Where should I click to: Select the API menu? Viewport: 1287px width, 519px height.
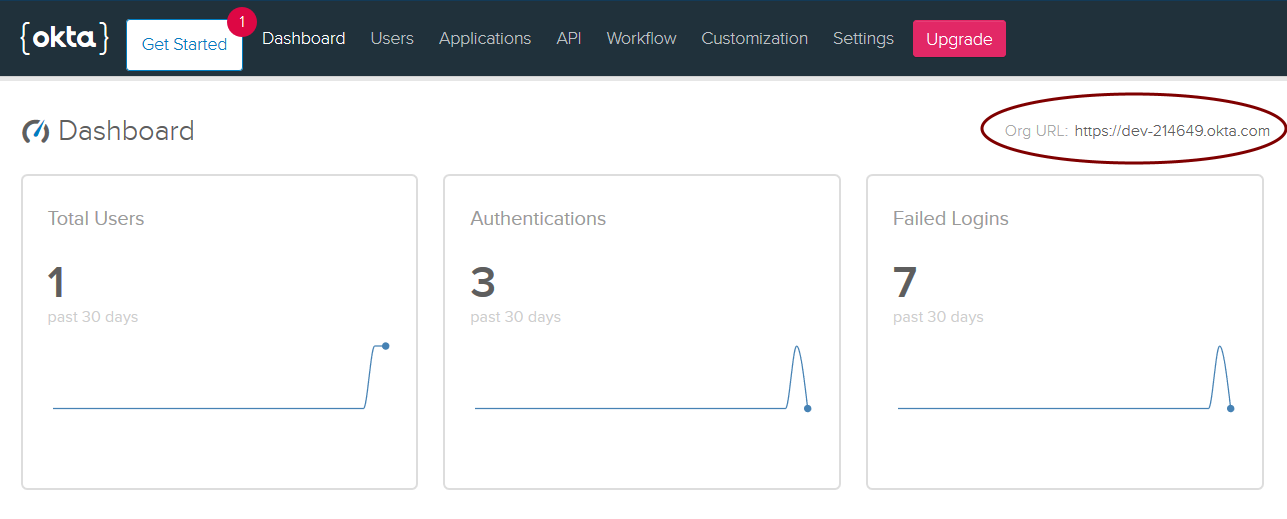[x=568, y=38]
